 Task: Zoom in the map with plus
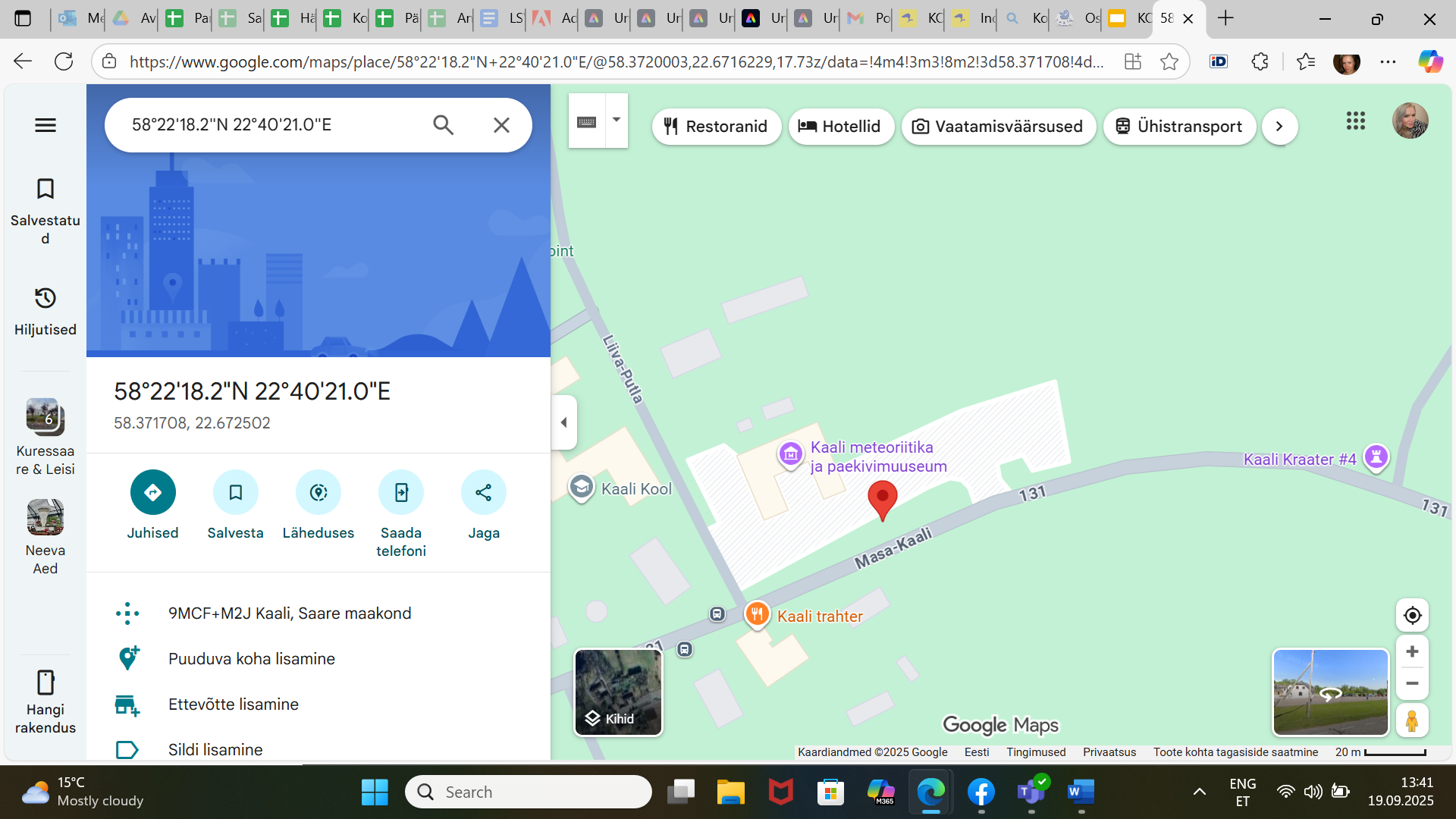[1412, 651]
